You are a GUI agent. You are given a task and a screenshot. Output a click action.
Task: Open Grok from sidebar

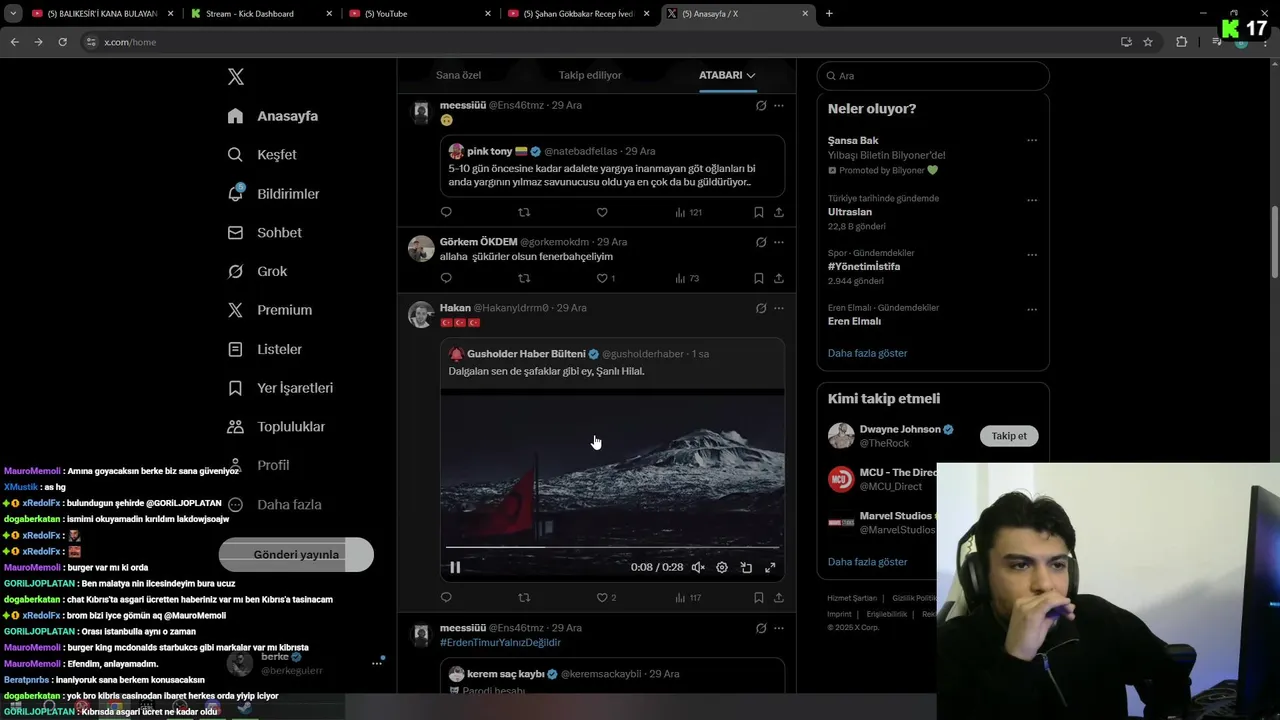pyautogui.click(x=257, y=271)
